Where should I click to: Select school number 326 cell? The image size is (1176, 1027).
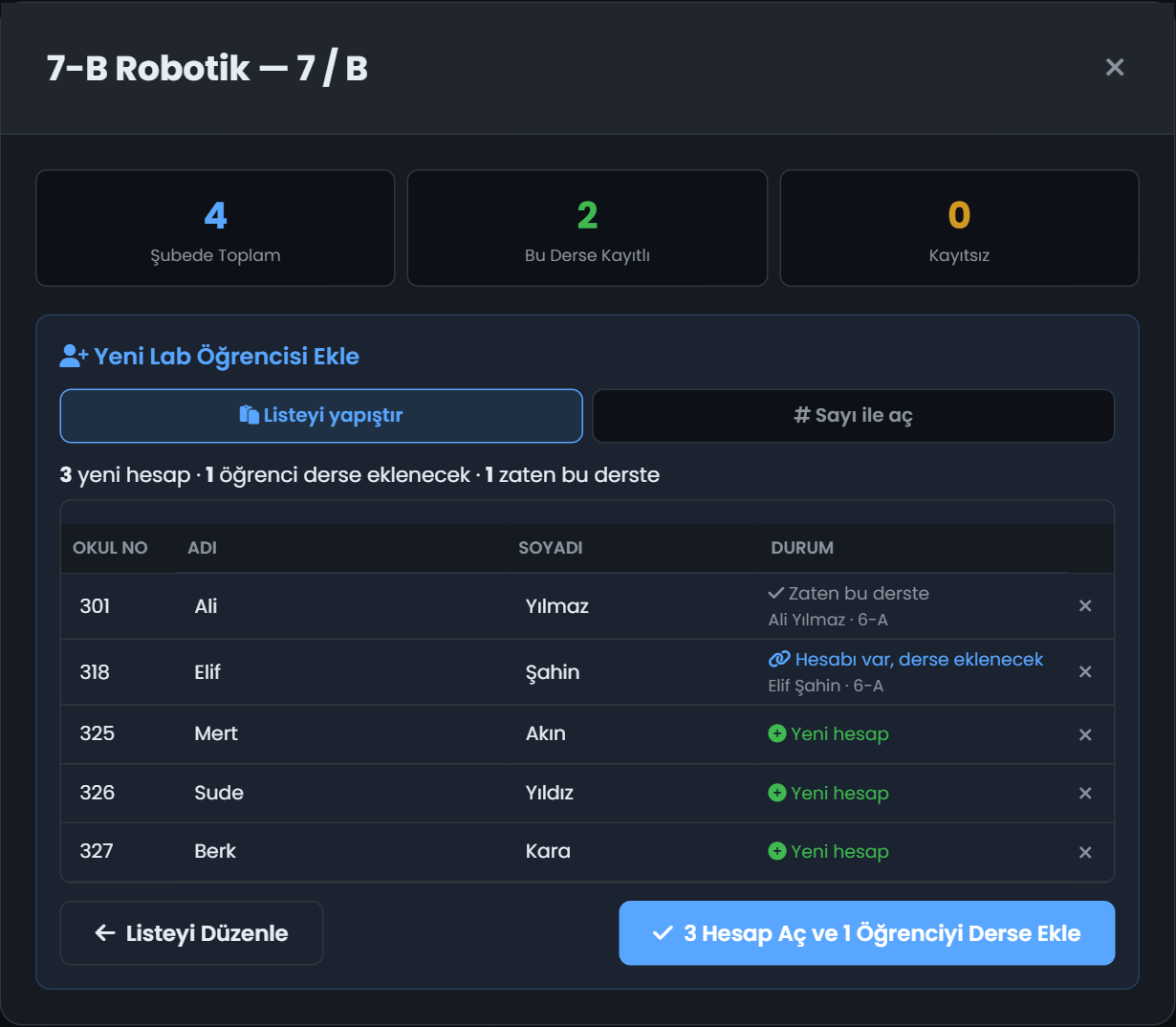[97, 793]
